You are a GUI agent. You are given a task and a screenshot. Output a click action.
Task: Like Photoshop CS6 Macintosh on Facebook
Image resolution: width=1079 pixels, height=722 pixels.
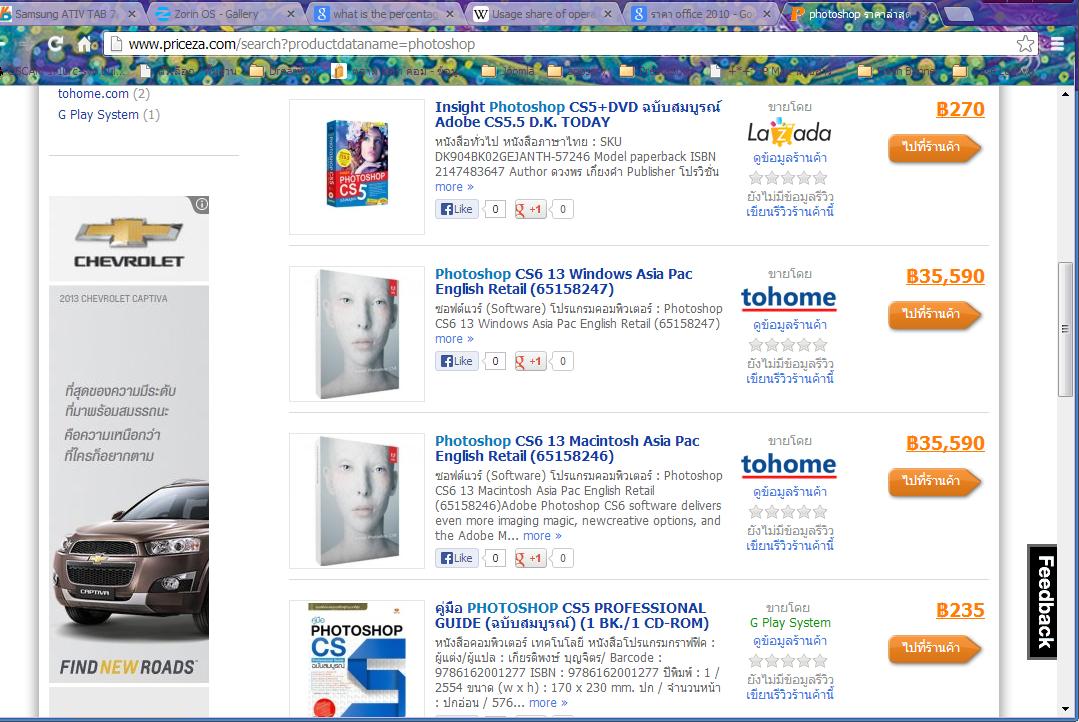coord(456,558)
